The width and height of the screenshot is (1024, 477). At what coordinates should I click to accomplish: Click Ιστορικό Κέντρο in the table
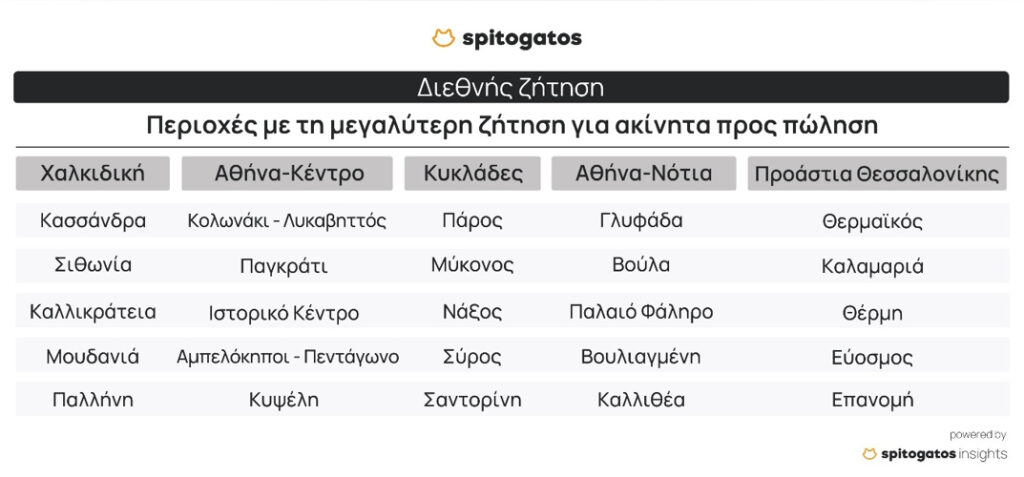(284, 313)
